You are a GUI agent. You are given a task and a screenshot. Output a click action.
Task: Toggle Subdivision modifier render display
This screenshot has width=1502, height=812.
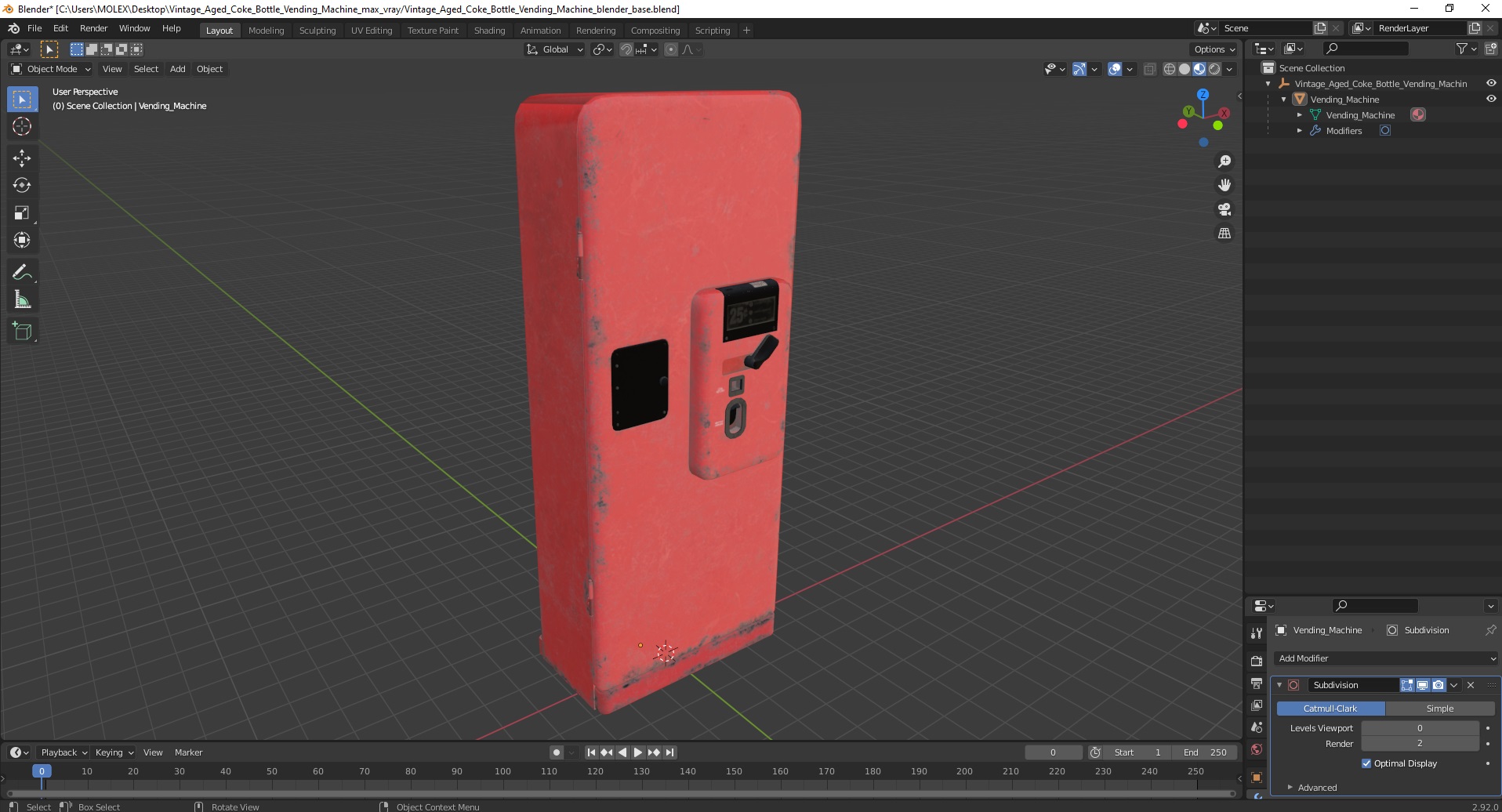click(1439, 685)
